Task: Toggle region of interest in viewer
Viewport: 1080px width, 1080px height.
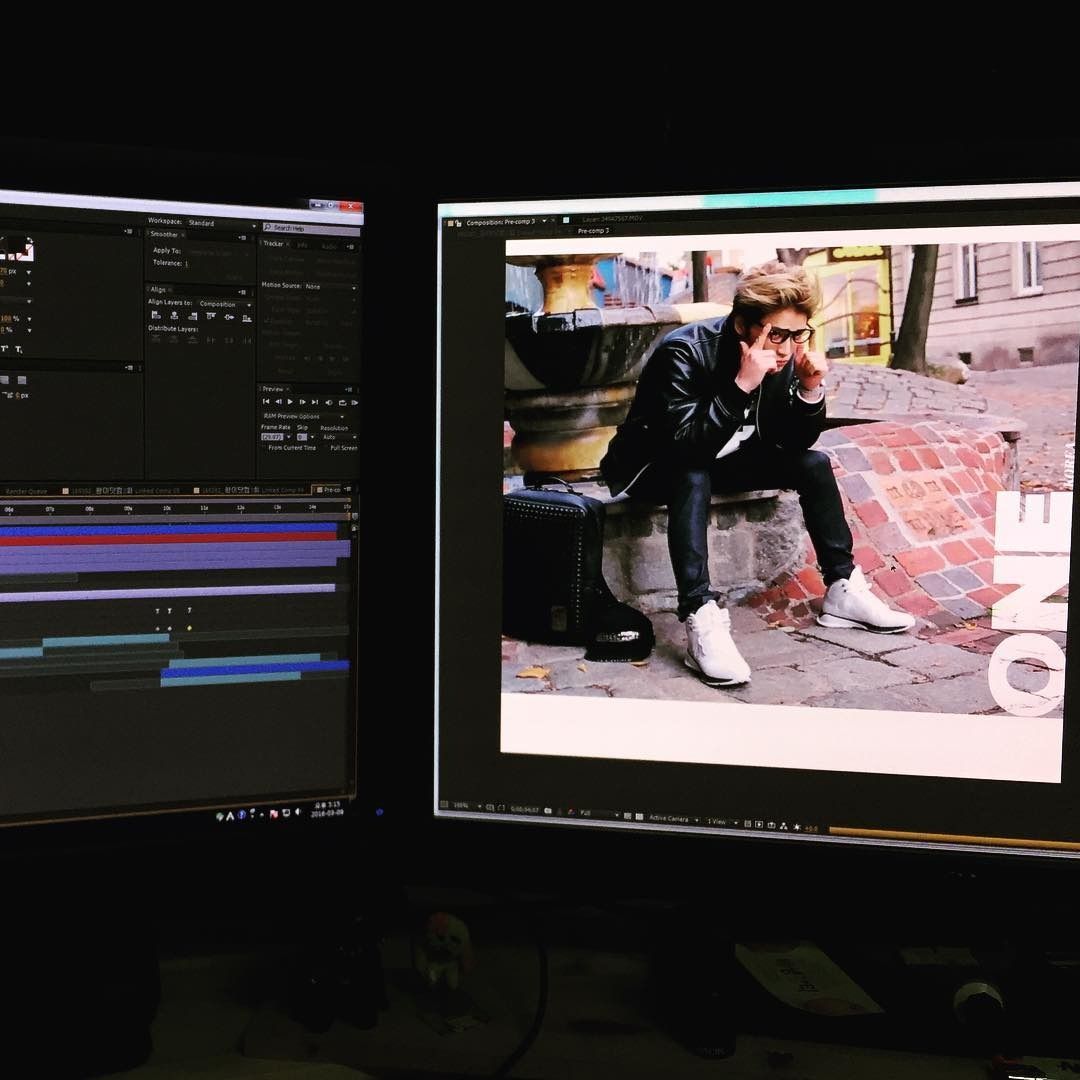Action: (x=627, y=816)
